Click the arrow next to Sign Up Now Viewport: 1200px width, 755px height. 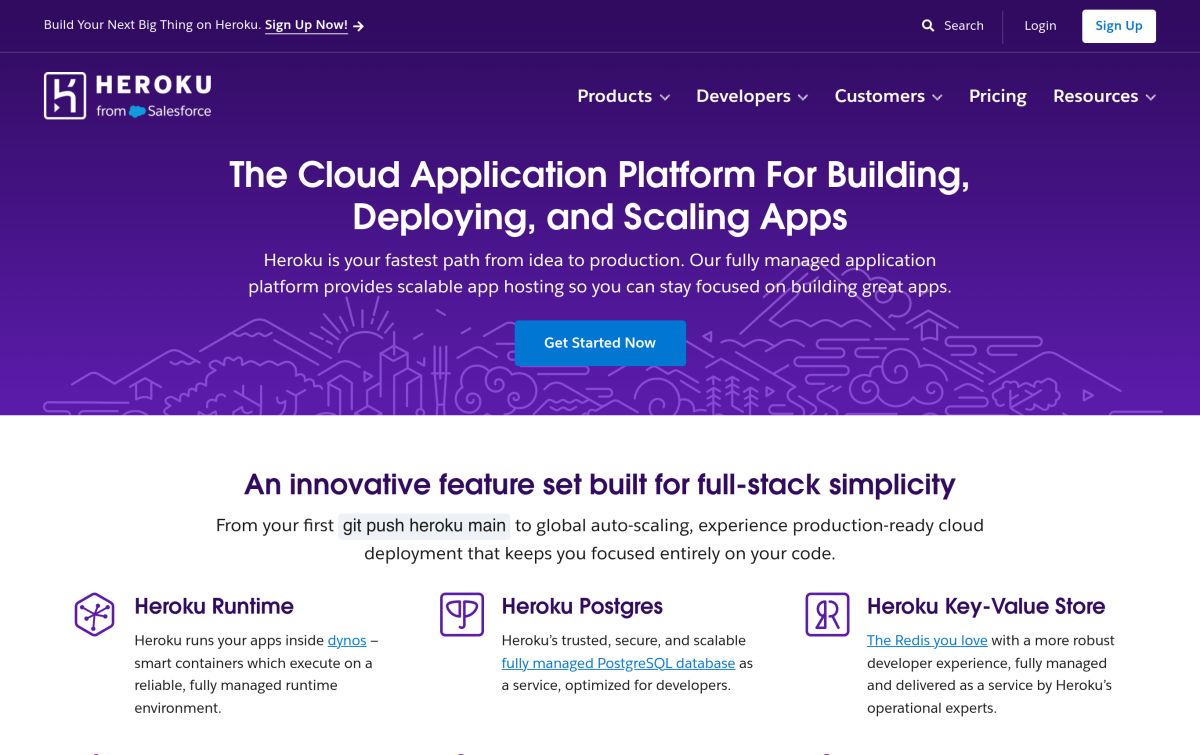pos(359,26)
